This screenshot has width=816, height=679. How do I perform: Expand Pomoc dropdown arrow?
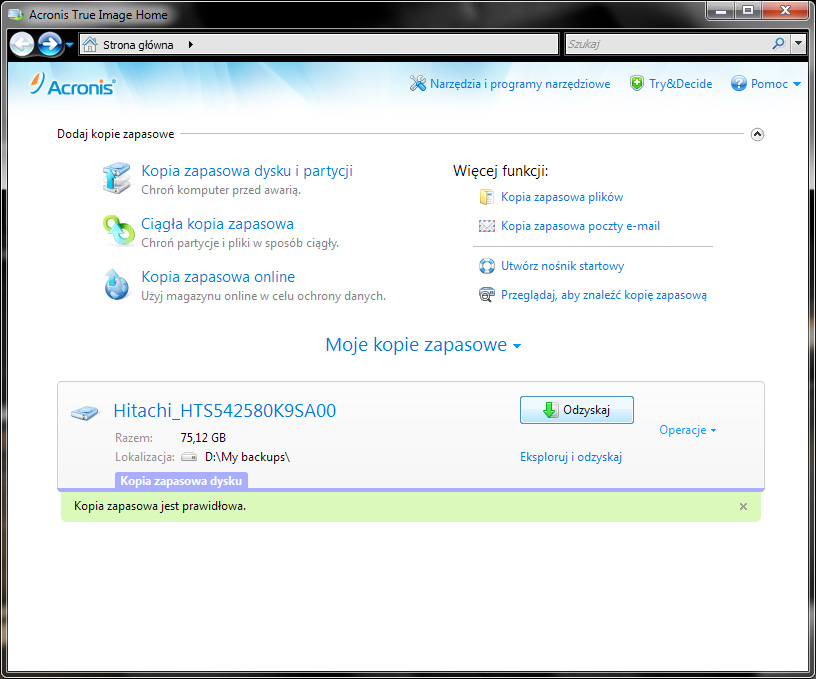(x=797, y=84)
